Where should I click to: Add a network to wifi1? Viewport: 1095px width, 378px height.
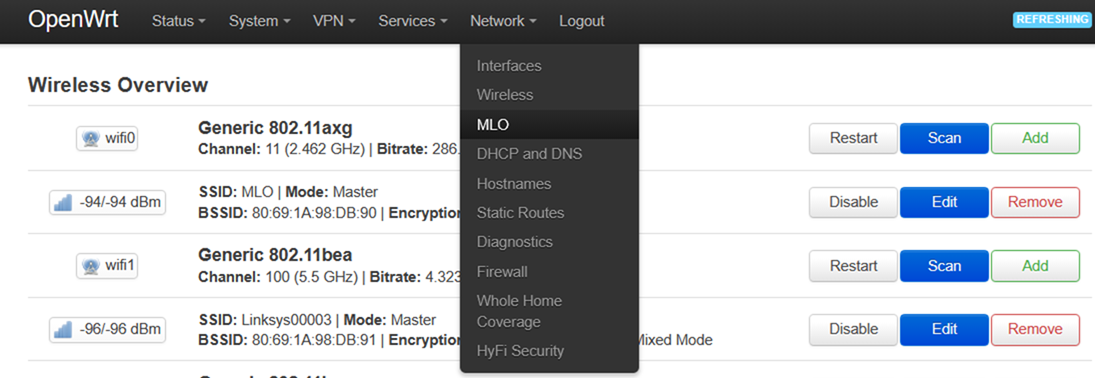(x=1035, y=266)
